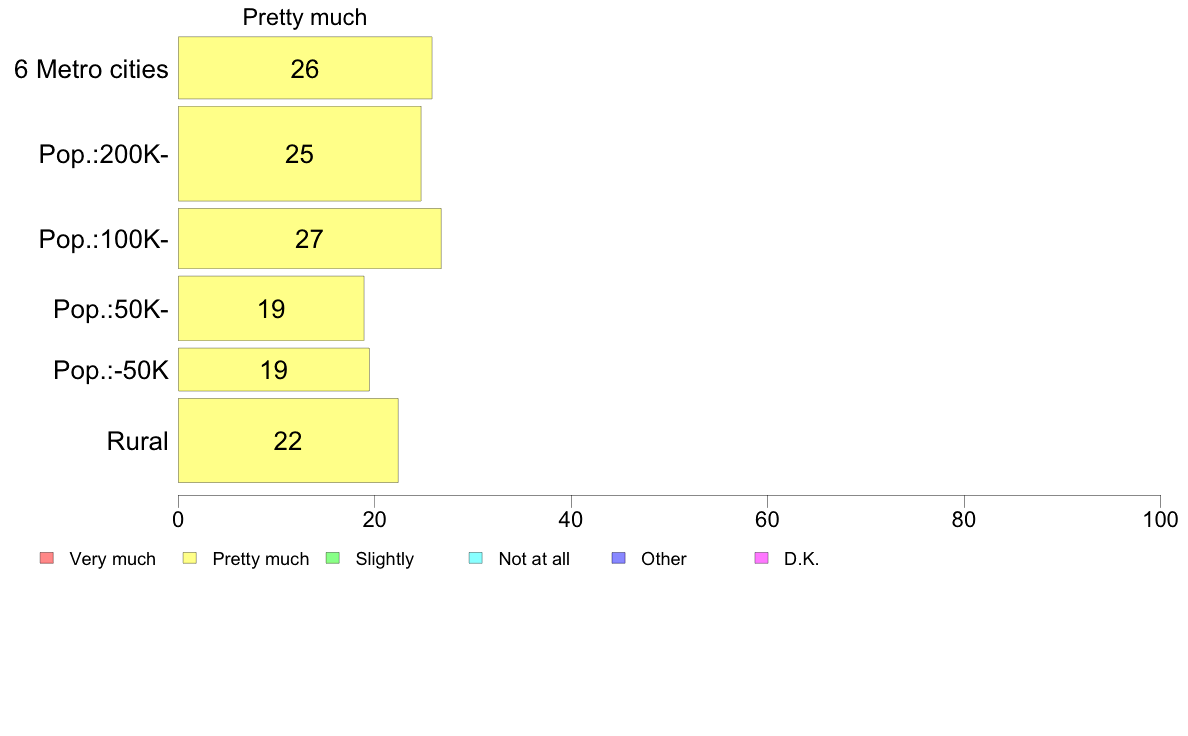Viewport: 1188px width, 736px height.
Task: Select the Pop.:-50K bar showing 19
Action: click(x=274, y=370)
